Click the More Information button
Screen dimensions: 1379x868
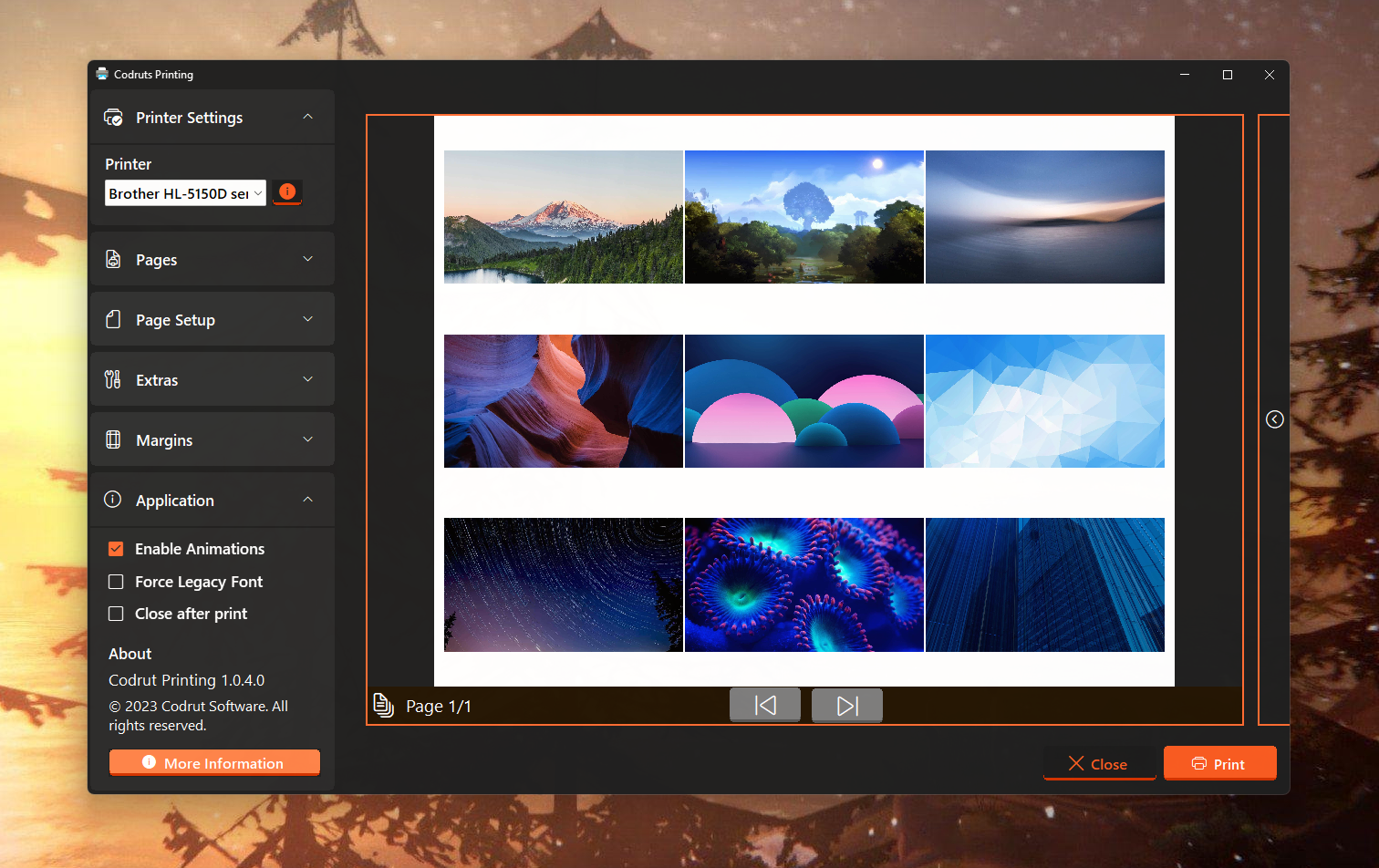(214, 763)
